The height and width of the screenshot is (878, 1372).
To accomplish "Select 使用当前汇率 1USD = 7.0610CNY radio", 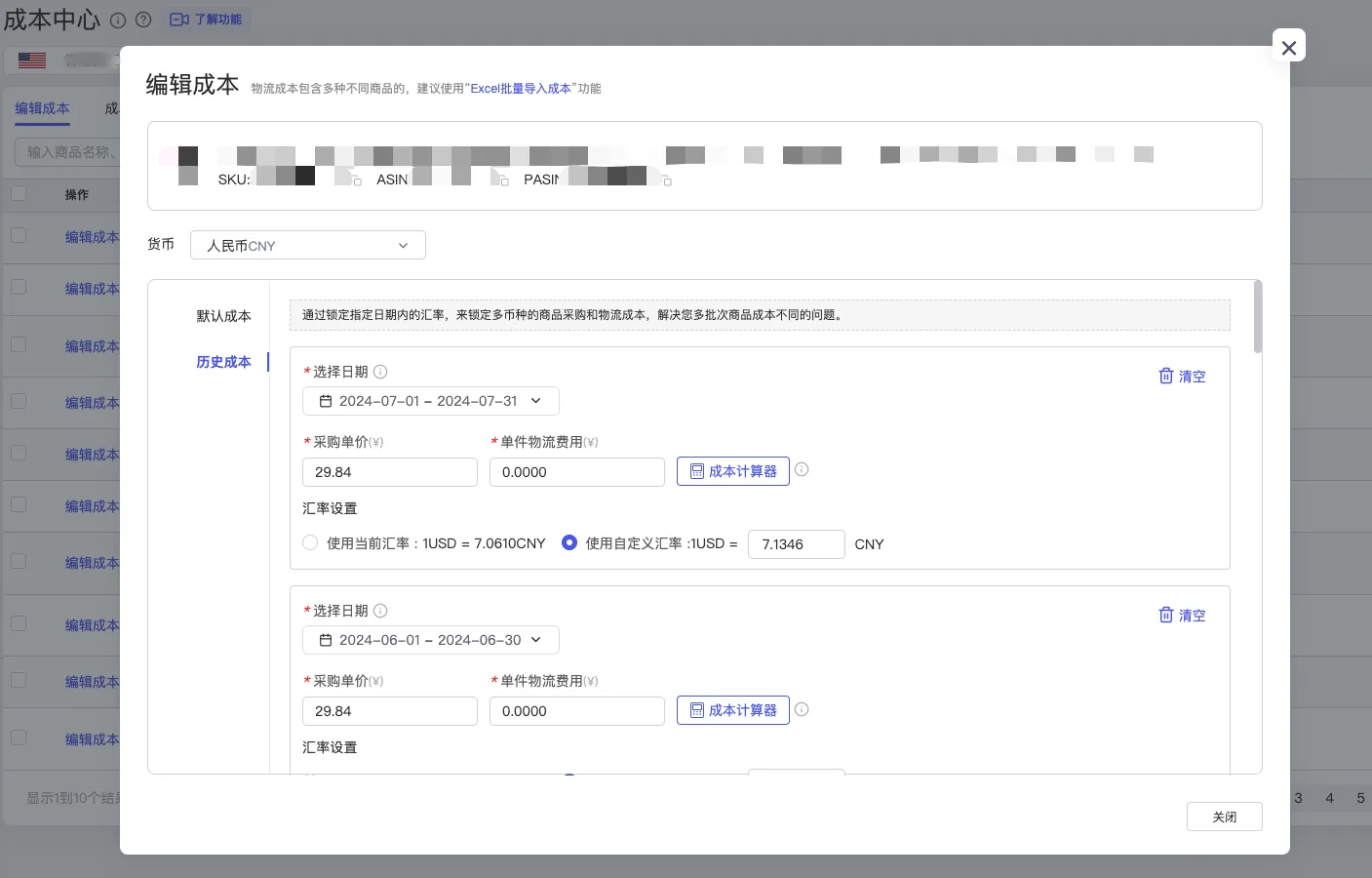I will tap(310, 542).
